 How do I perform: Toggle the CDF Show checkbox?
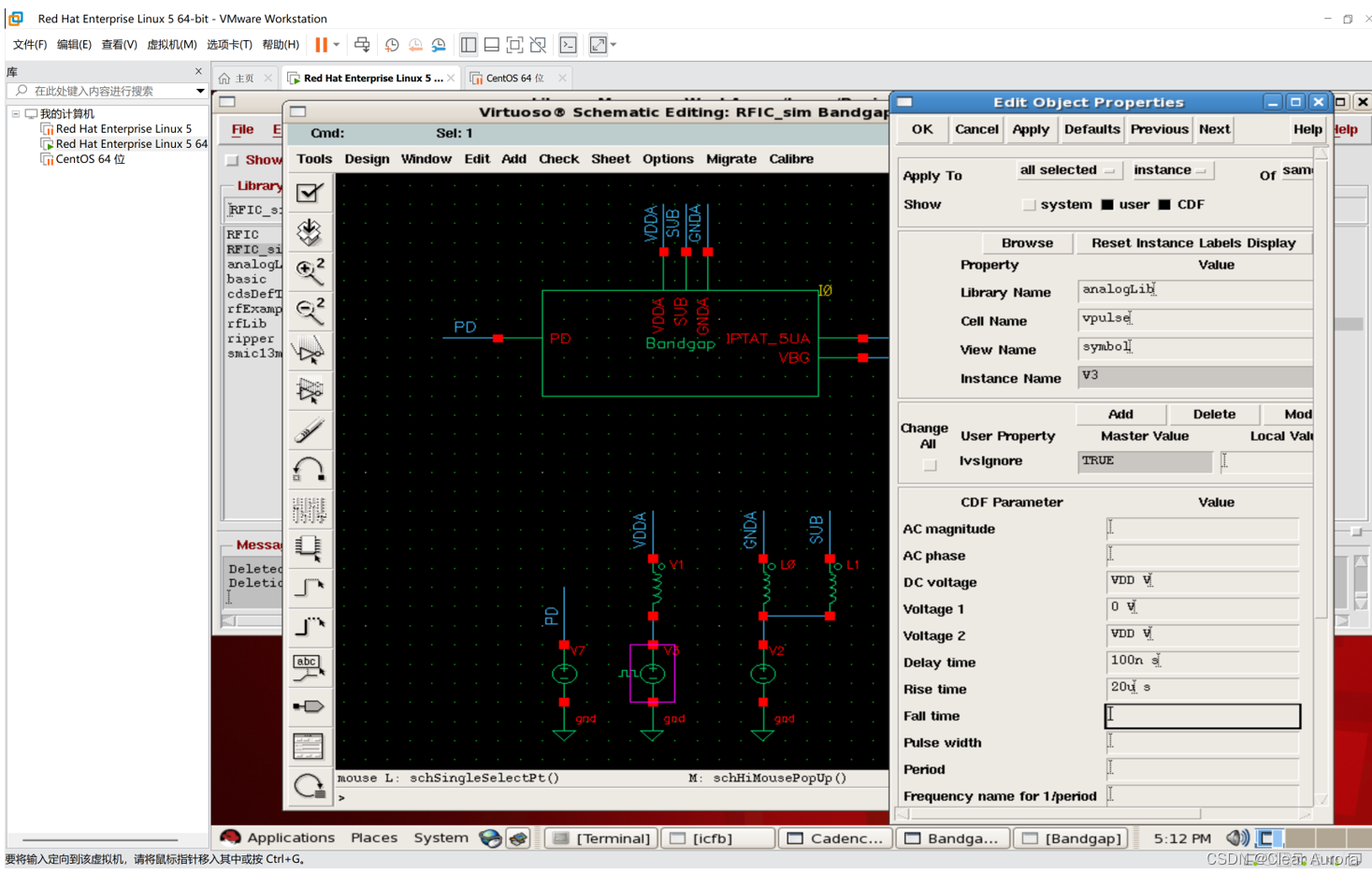[1164, 205]
